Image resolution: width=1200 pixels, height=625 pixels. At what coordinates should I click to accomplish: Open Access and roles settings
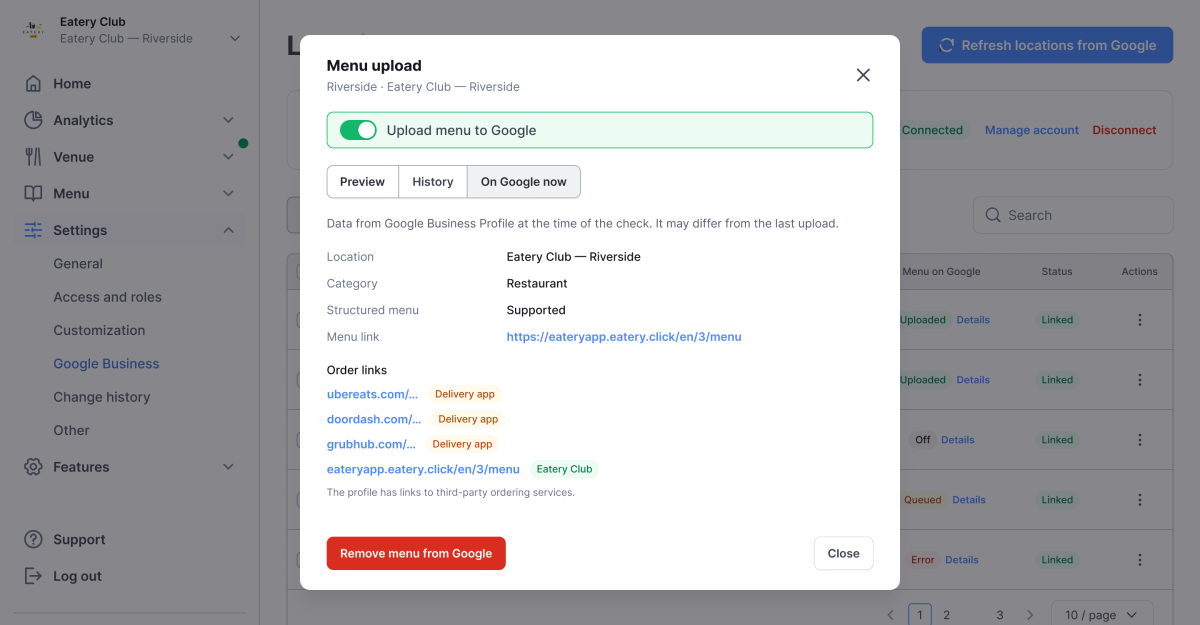107,297
